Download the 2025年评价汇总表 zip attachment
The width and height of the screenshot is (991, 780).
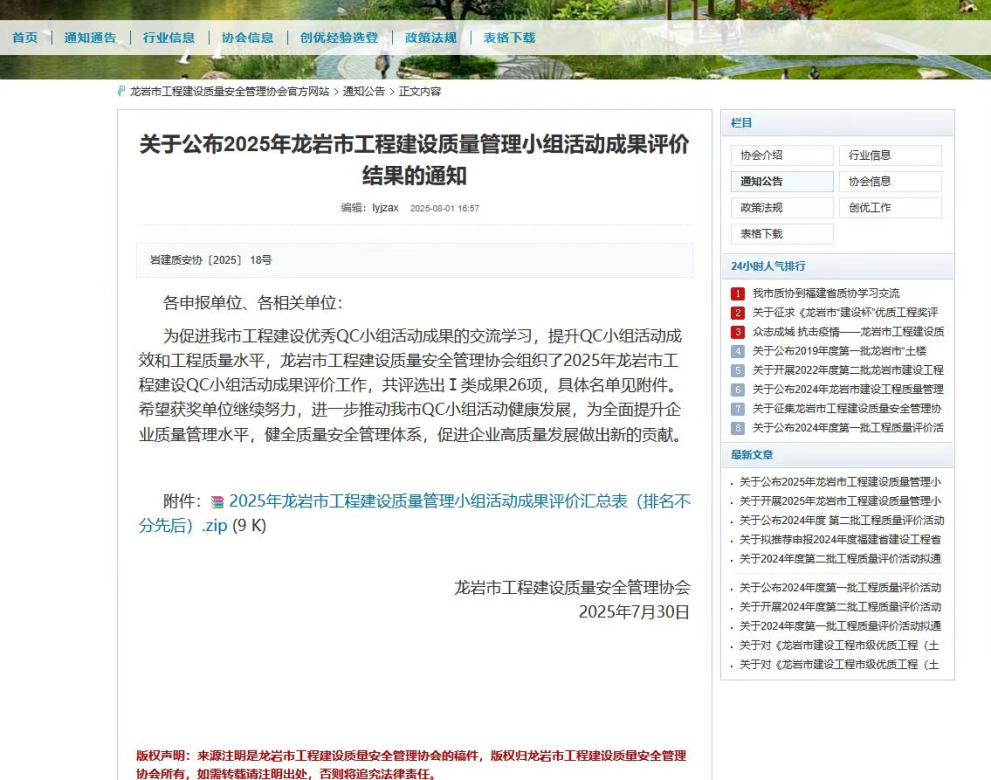(459, 502)
